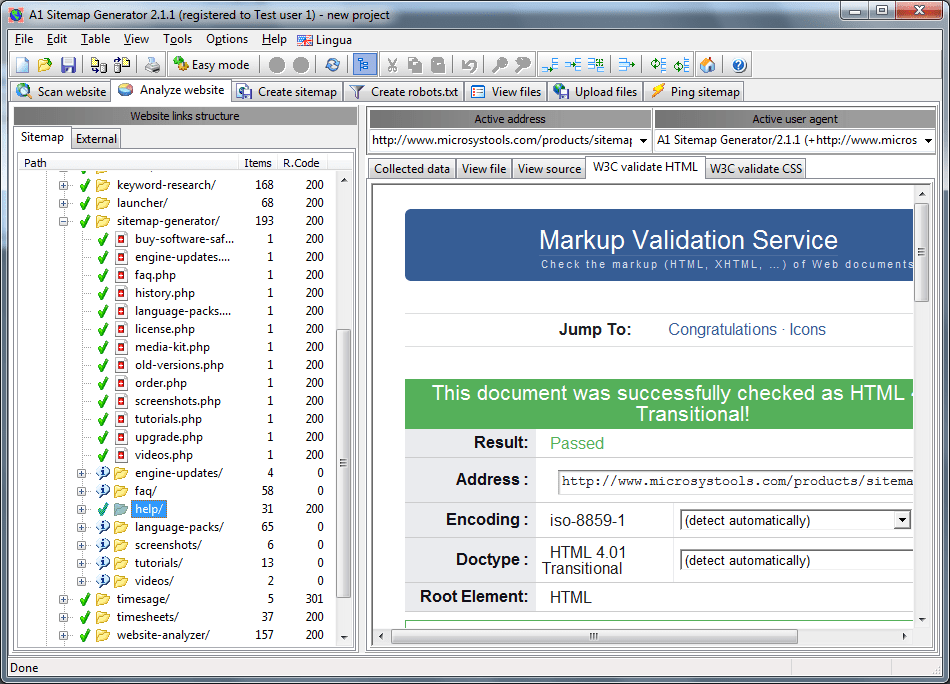The height and width of the screenshot is (684, 950).
Task: Click the Undo icon
Action: click(470, 64)
